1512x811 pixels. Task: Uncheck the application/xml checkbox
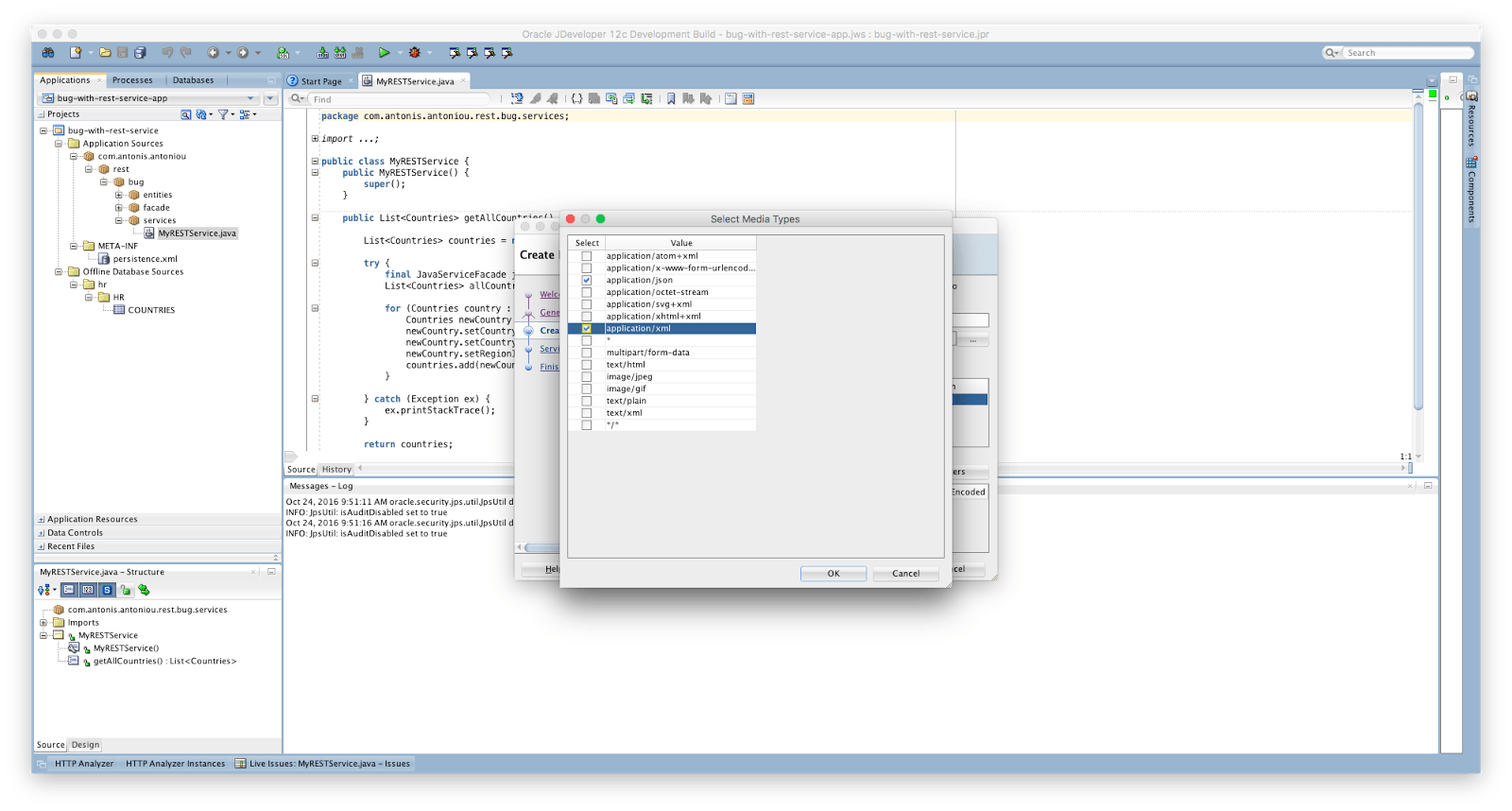point(586,328)
